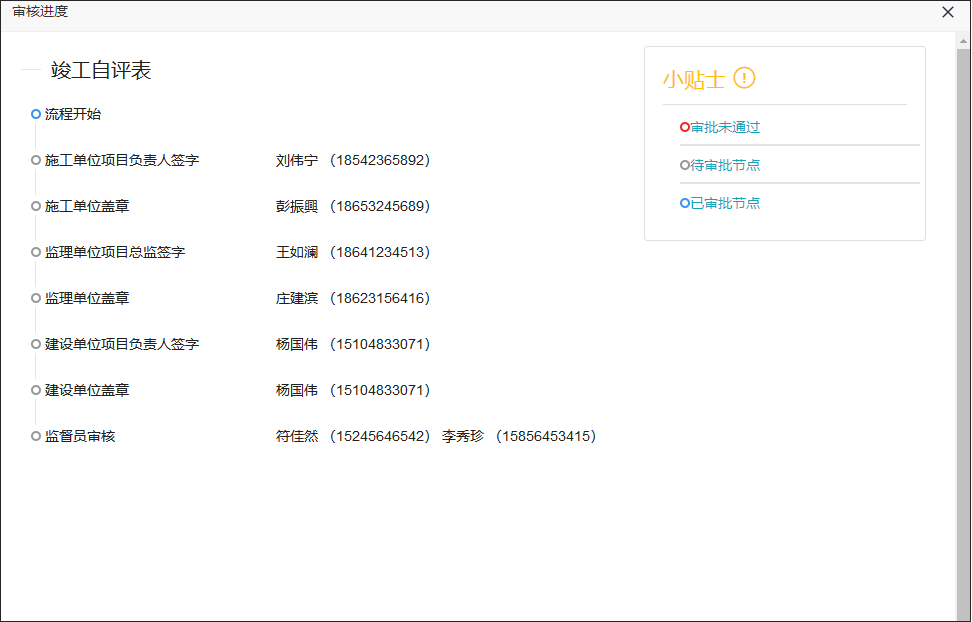
Task: Click the node circle beside 监督员审核
Action: [x=36, y=436]
